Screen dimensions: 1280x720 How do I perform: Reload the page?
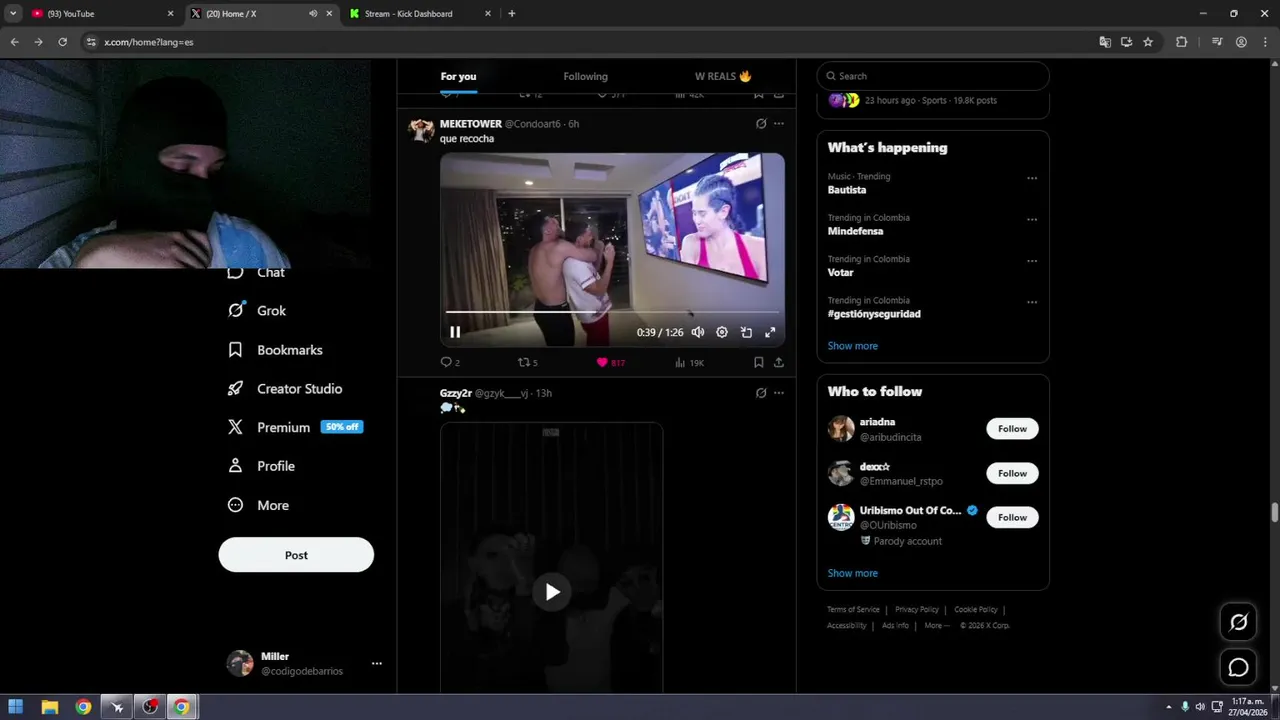click(x=62, y=42)
